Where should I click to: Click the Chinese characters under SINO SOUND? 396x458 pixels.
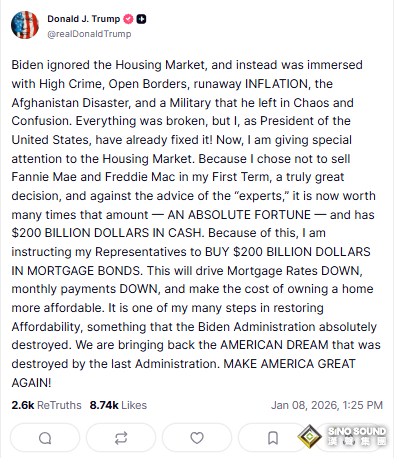(x=357, y=442)
